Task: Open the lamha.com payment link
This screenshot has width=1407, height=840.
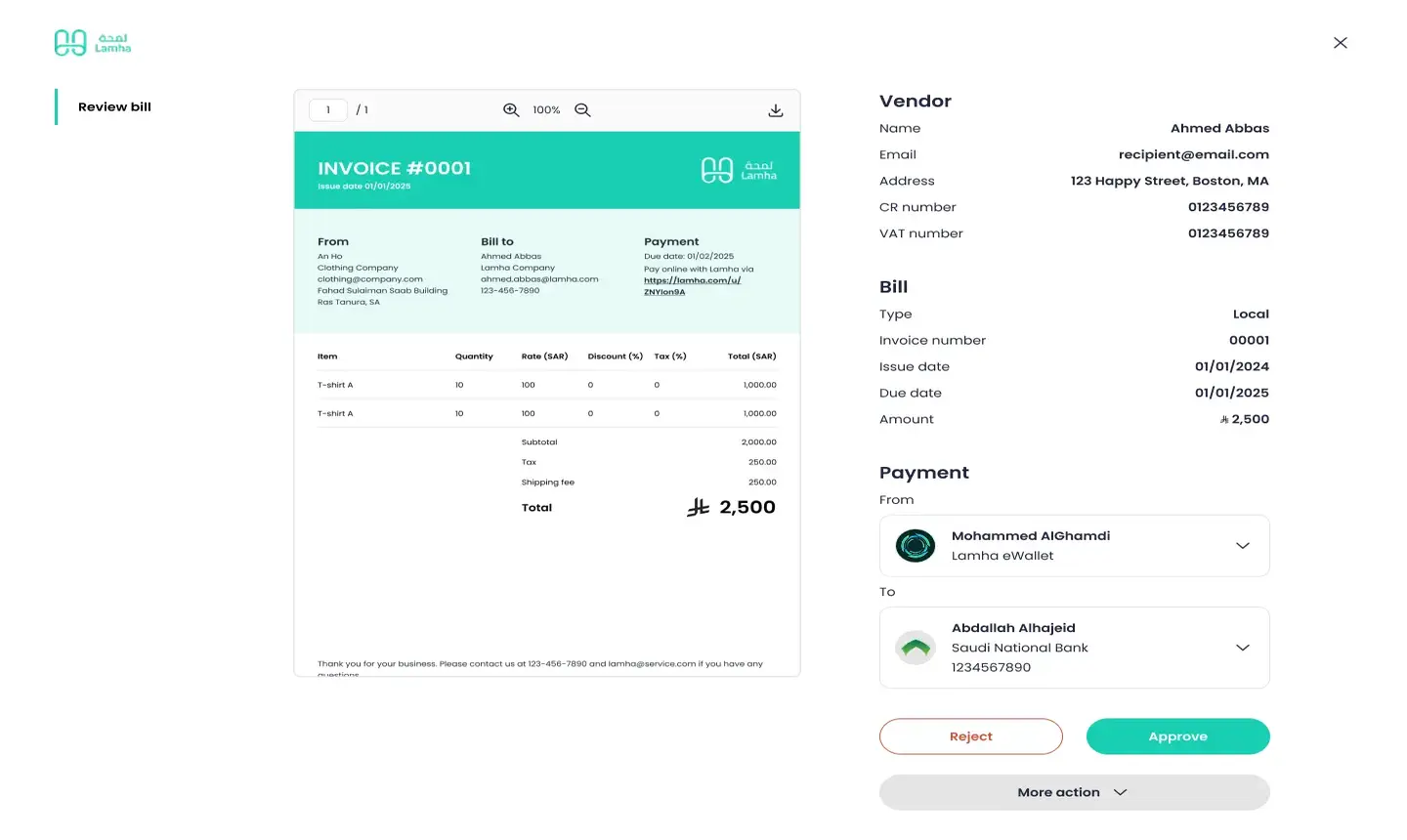Action: (692, 286)
